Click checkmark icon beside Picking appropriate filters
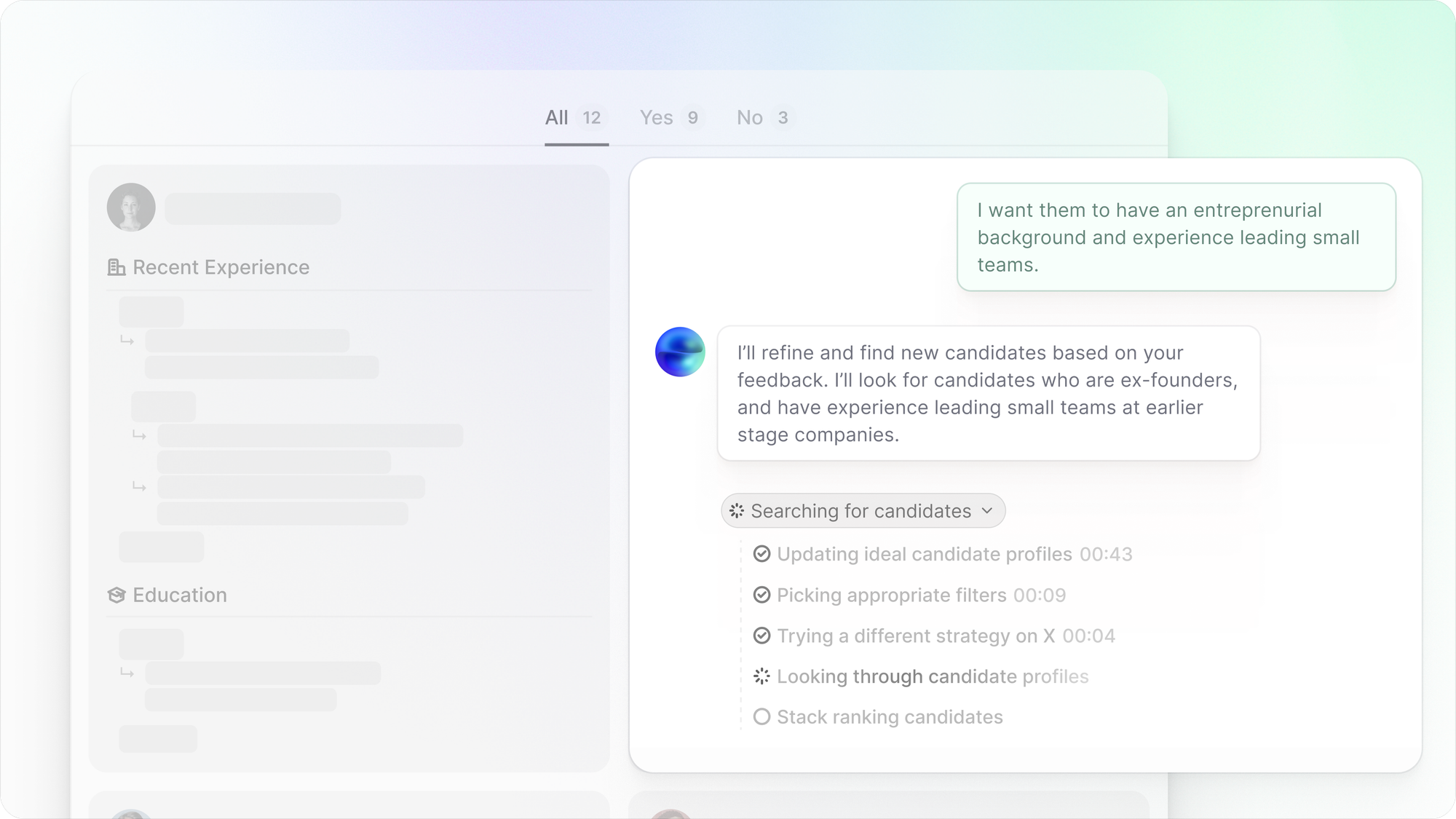Viewport: 1456px width, 819px height. 761,595
